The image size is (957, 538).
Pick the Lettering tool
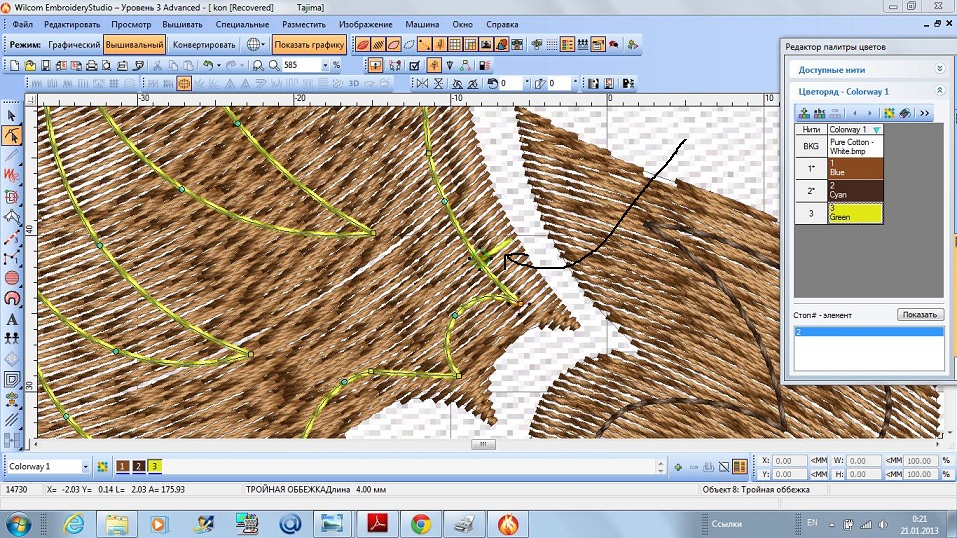(x=12, y=318)
